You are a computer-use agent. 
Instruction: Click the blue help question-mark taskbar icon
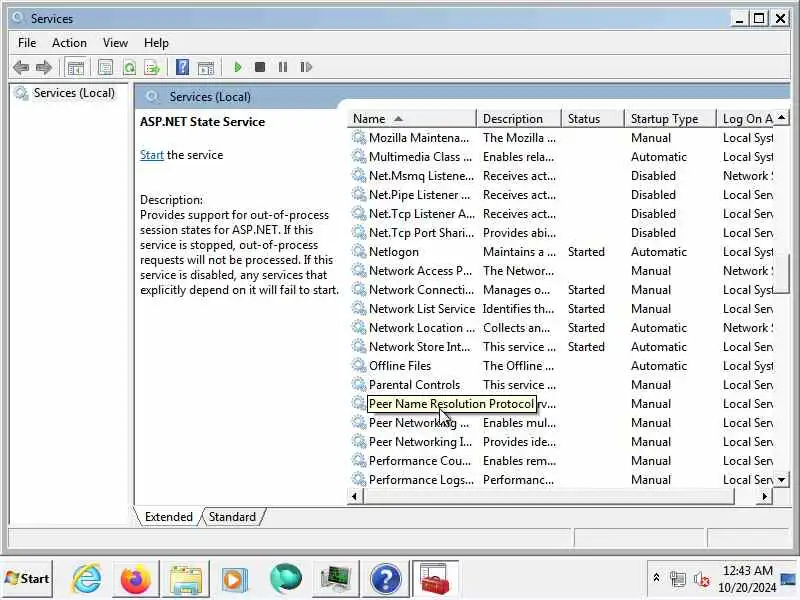point(386,579)
